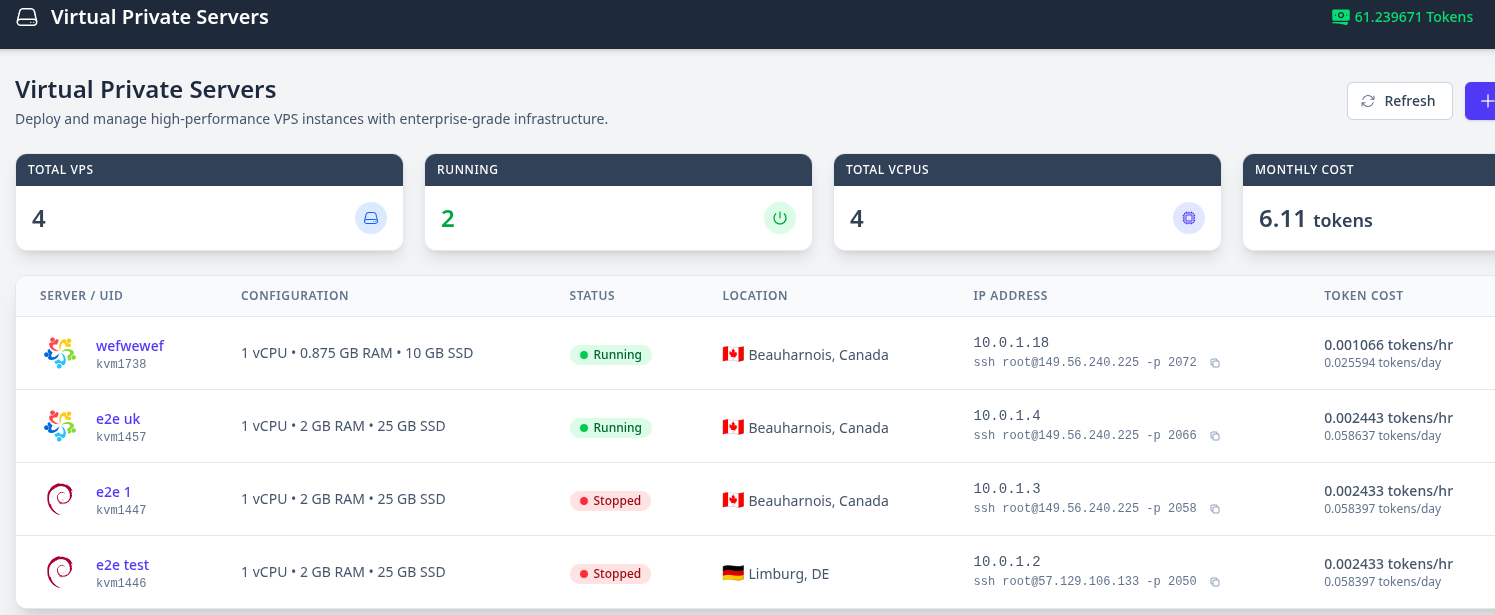Image resolution: width=1495 pixels, height=615 pixels.
Task: Click the Debian logo for e2e test
Action: pyautogui.click(x=60, y=572)
